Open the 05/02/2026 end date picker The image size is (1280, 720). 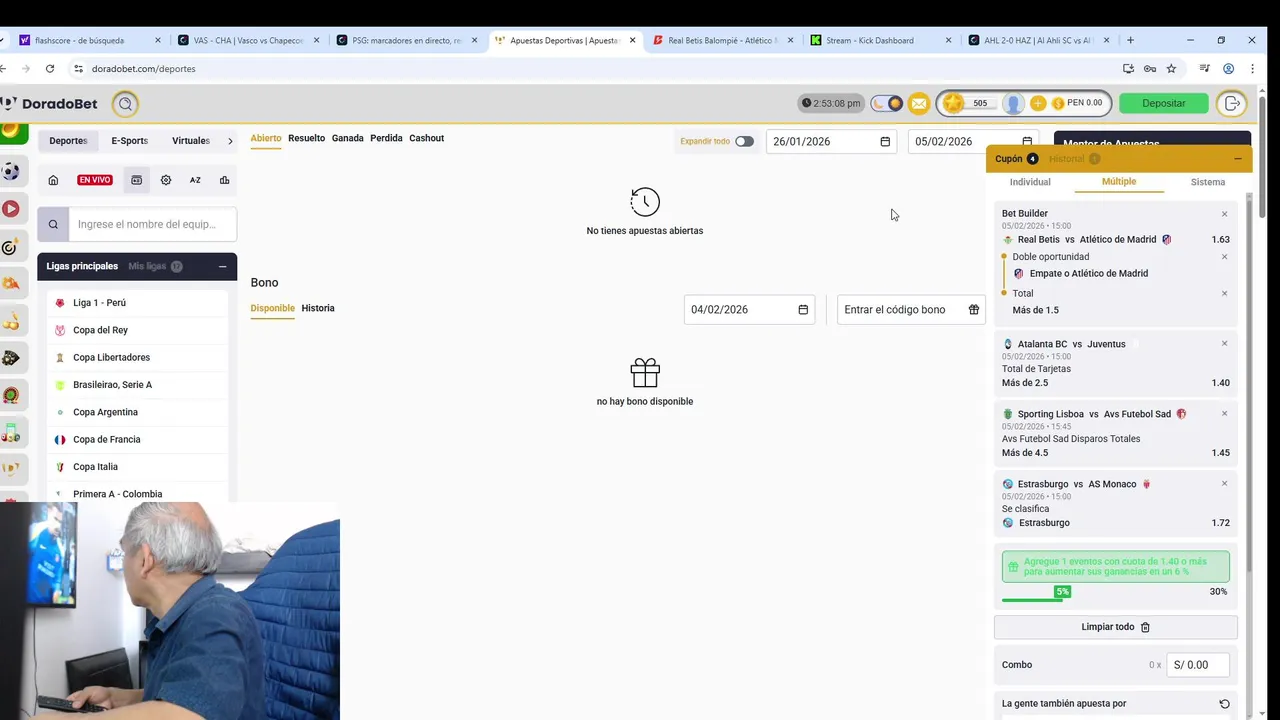[x=1027, y=141]
